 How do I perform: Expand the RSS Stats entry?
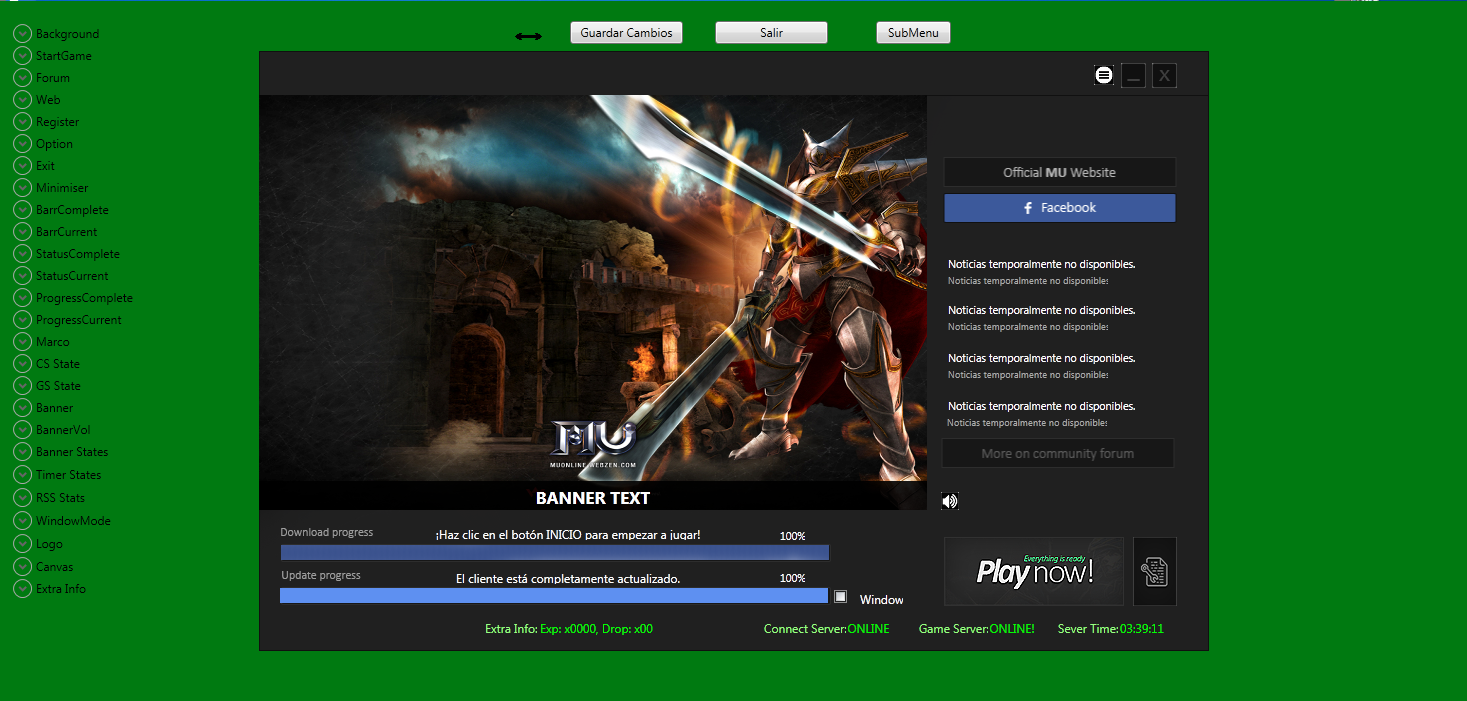coord(22,497)
